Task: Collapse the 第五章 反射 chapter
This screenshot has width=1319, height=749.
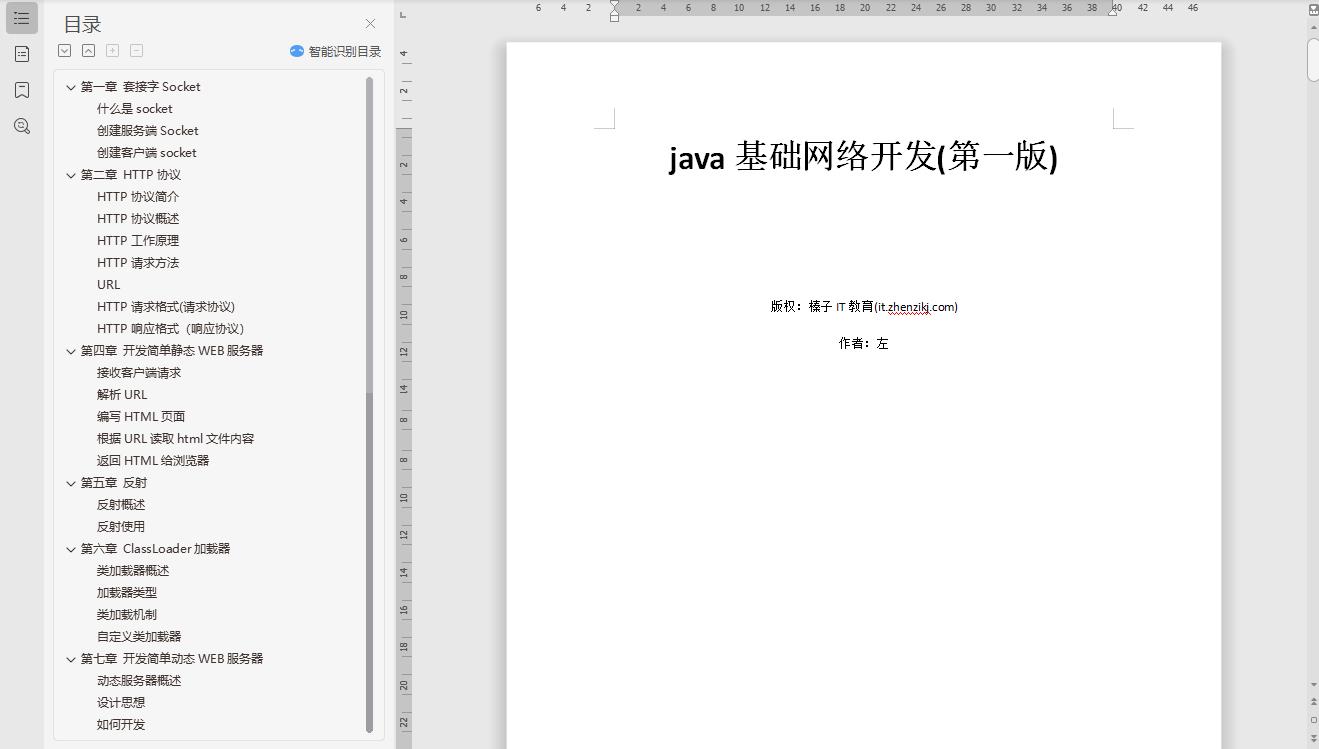Action: (71, 483)
